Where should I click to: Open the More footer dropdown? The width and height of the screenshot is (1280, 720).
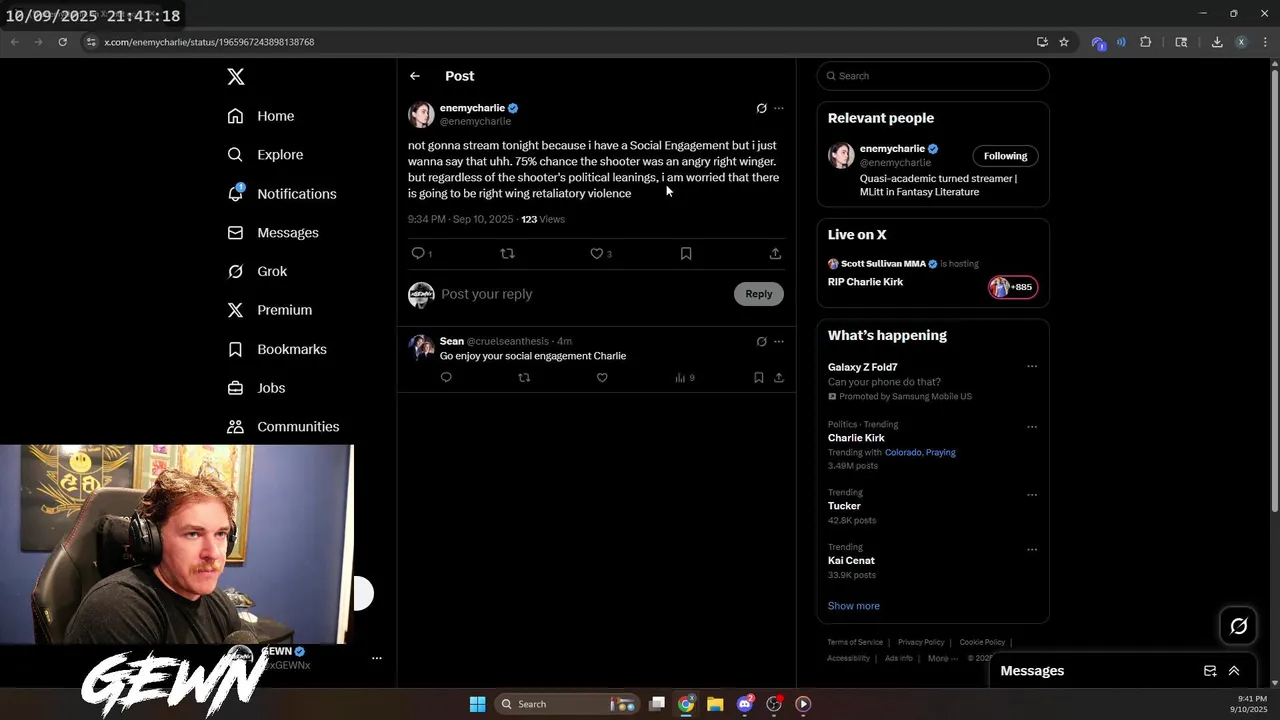[942, 658]
